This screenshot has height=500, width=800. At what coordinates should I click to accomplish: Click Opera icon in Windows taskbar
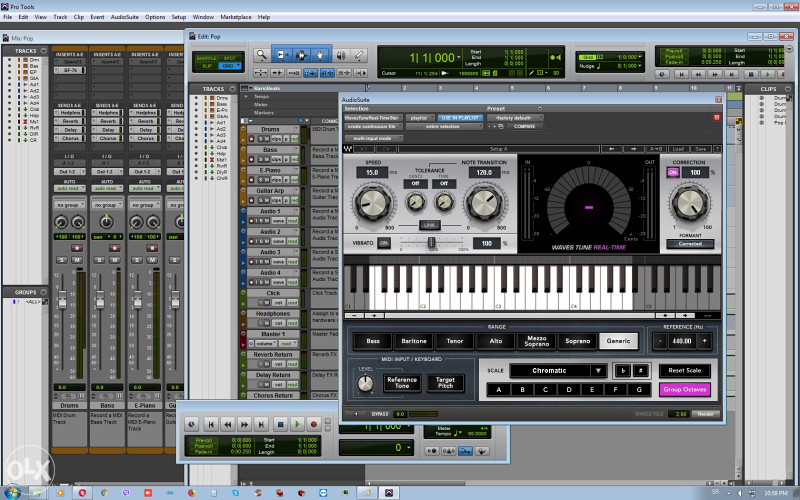82,493
